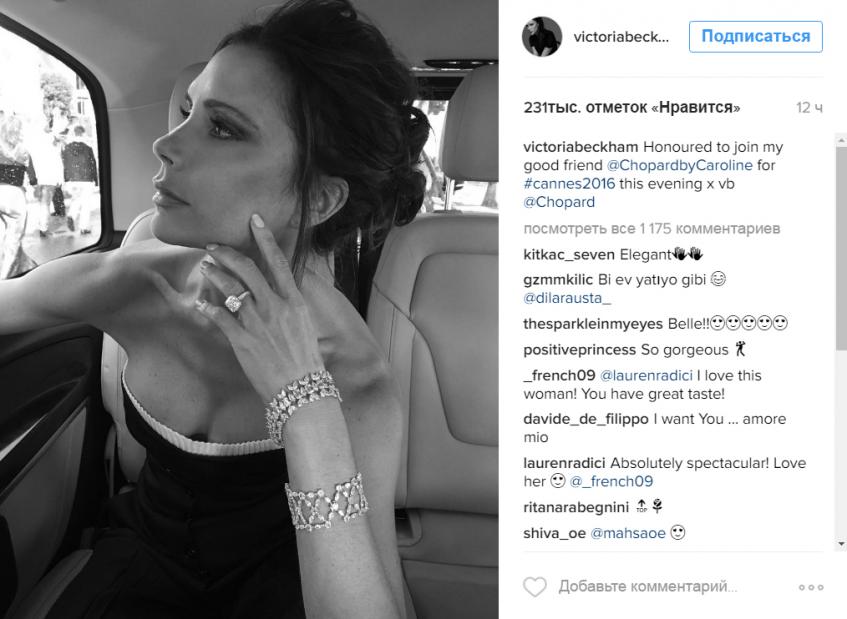Click the 12 ч timestamp
This screenshot has height=619, width=847.
pyautogui.click(x=809, y=107)
